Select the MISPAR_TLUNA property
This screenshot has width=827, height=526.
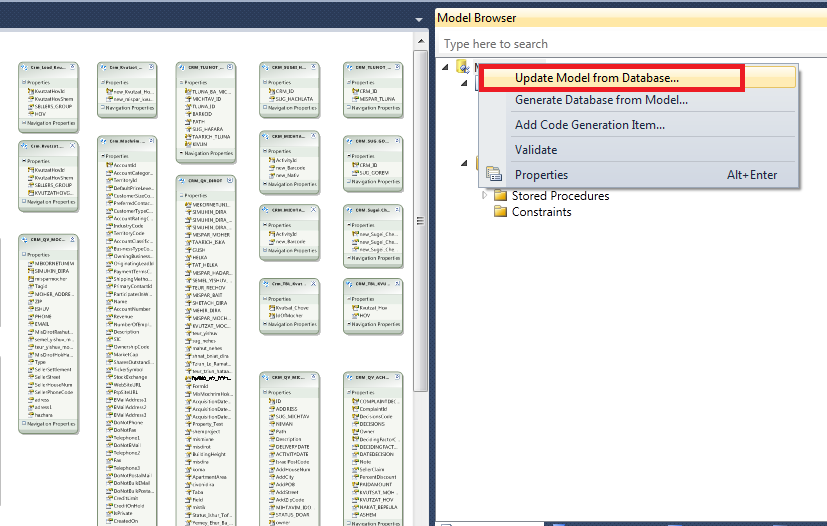pos(377,99)
